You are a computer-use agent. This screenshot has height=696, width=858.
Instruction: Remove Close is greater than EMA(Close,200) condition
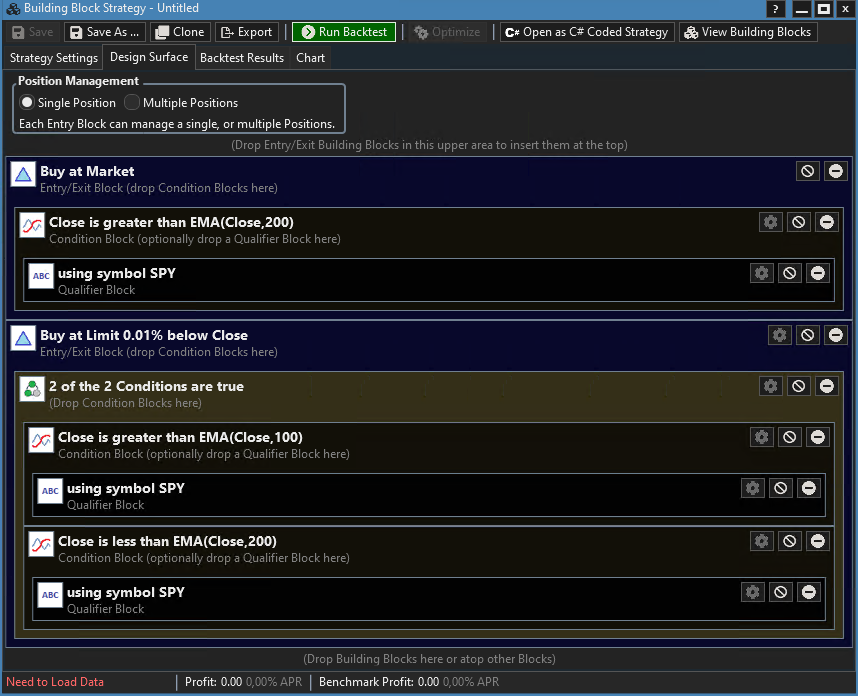click(x=827, y=222)
